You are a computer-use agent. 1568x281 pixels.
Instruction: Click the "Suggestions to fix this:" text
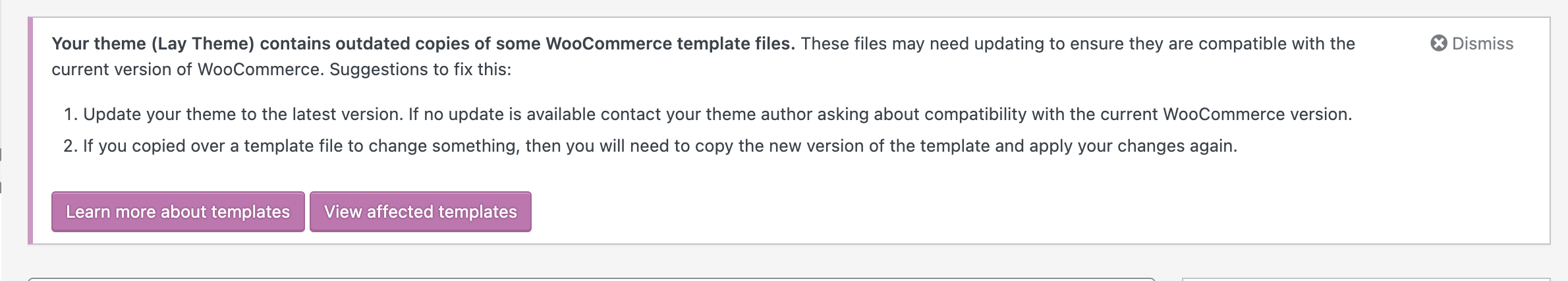click(420, 69)
